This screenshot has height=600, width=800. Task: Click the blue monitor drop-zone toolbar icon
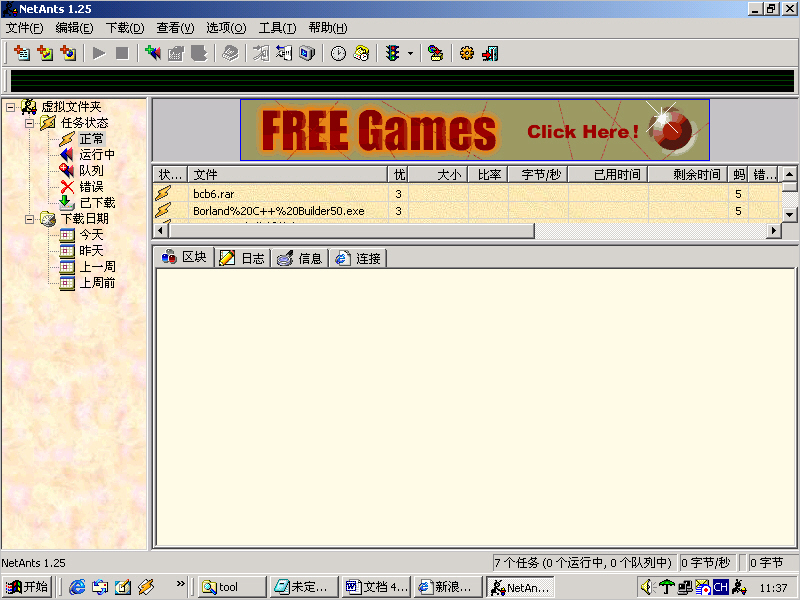pos(307,53)
